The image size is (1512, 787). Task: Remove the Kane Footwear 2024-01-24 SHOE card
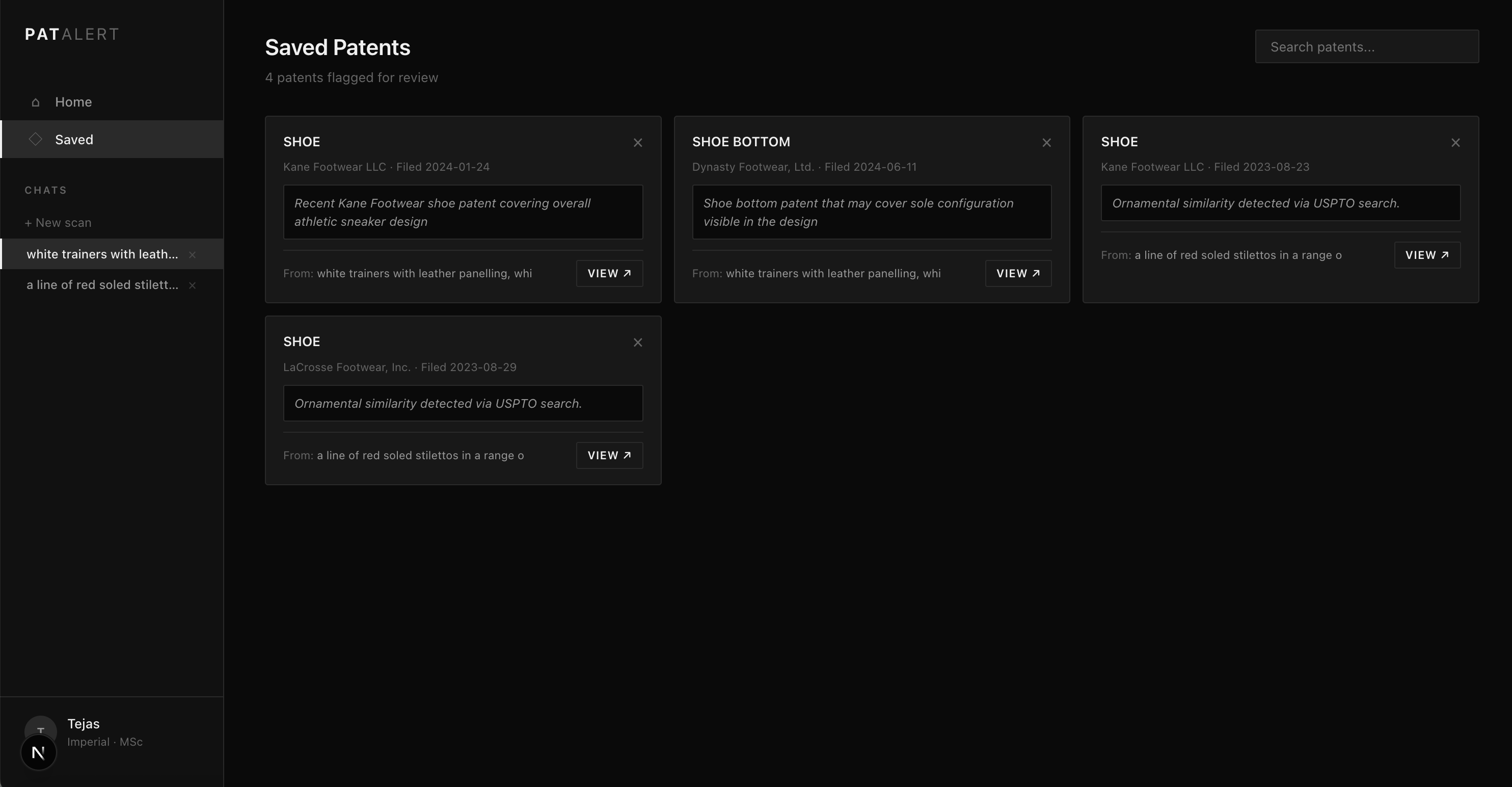637,143
